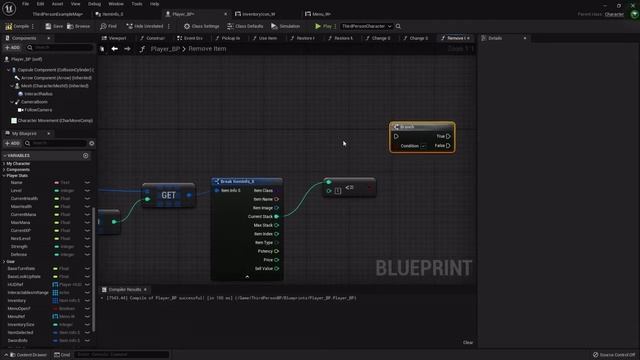Collapse the Mesh CharacterMesh0 item
Viewport: 640px width, 360px height.
point(11,86)
